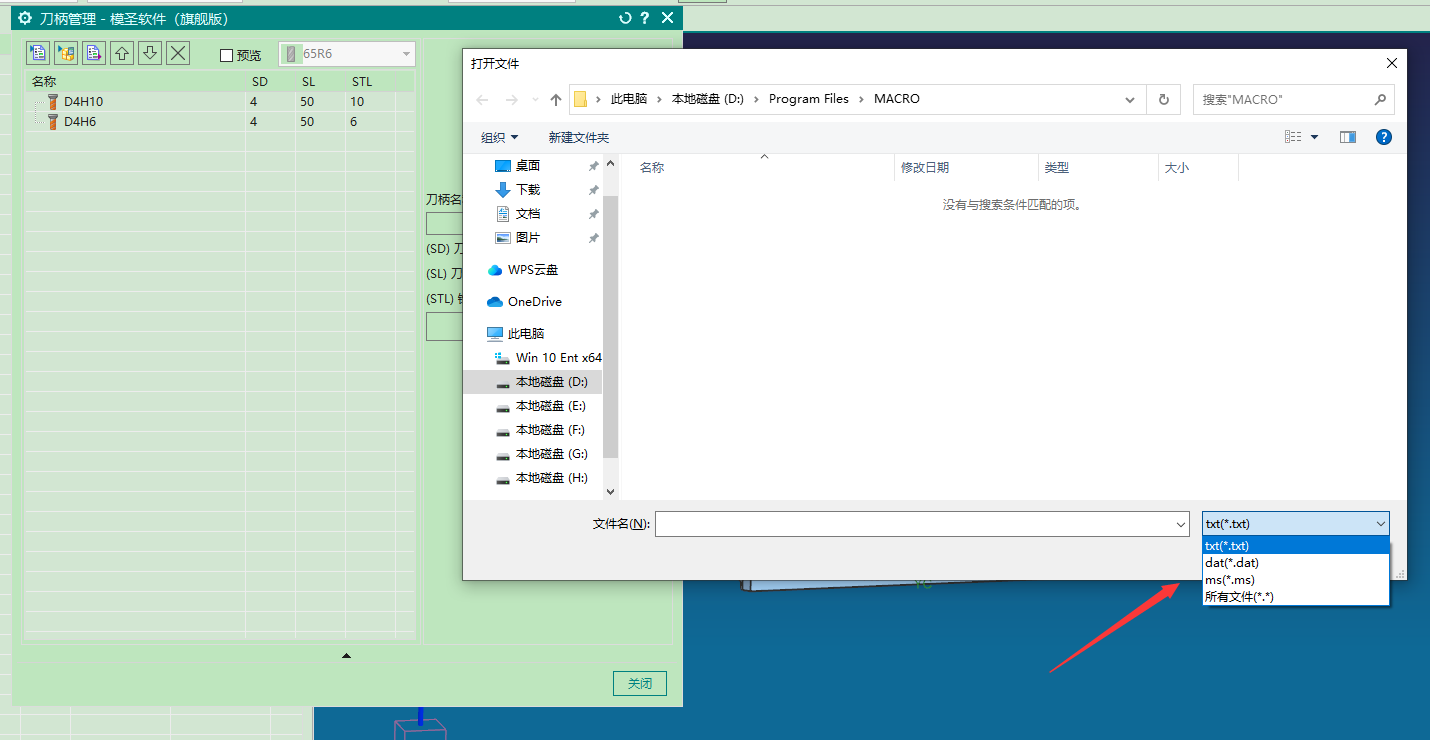Select 本地磁盘 (F:) in navigation pane

551,430
